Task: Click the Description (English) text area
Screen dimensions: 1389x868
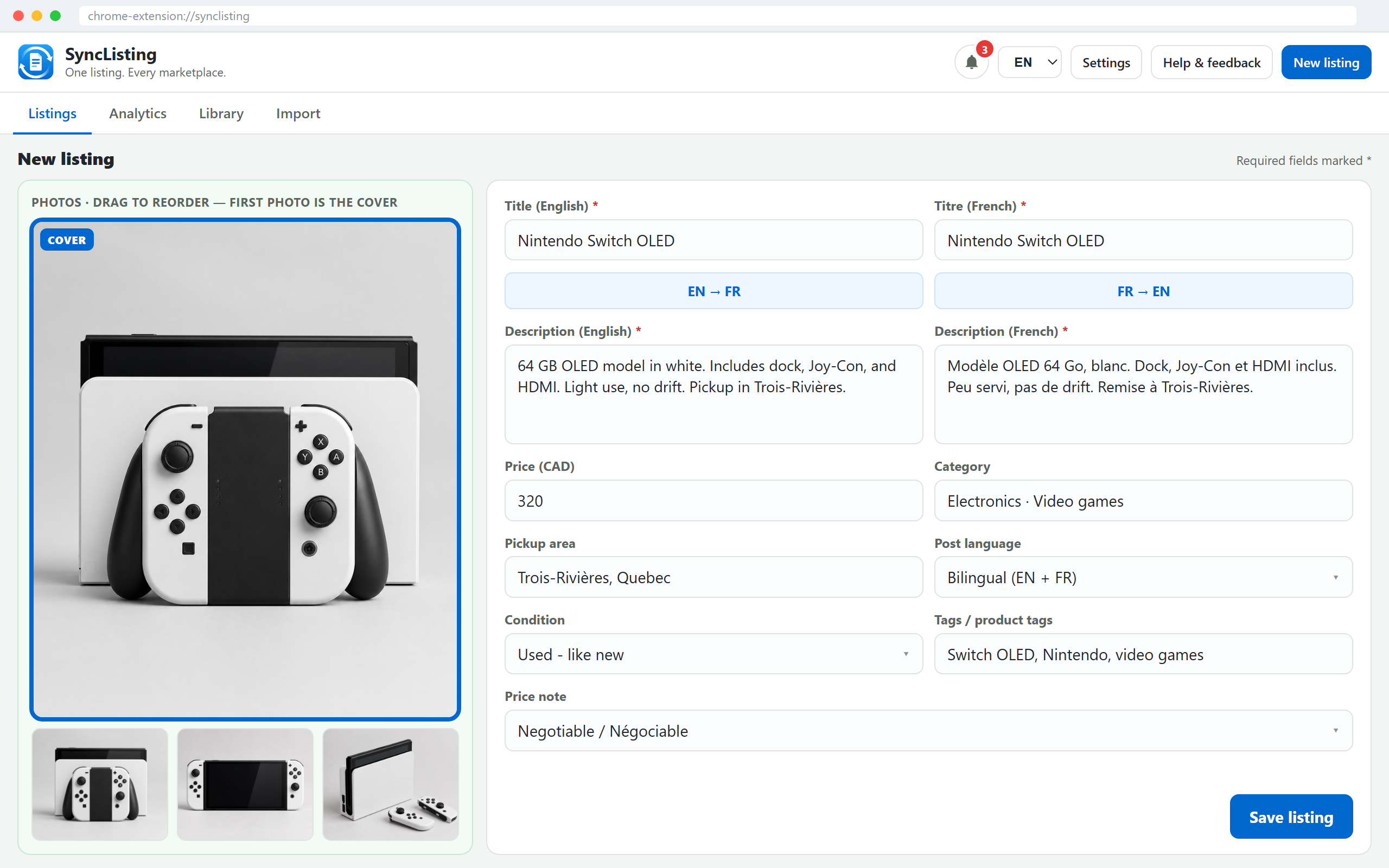Action: point(713,394)
